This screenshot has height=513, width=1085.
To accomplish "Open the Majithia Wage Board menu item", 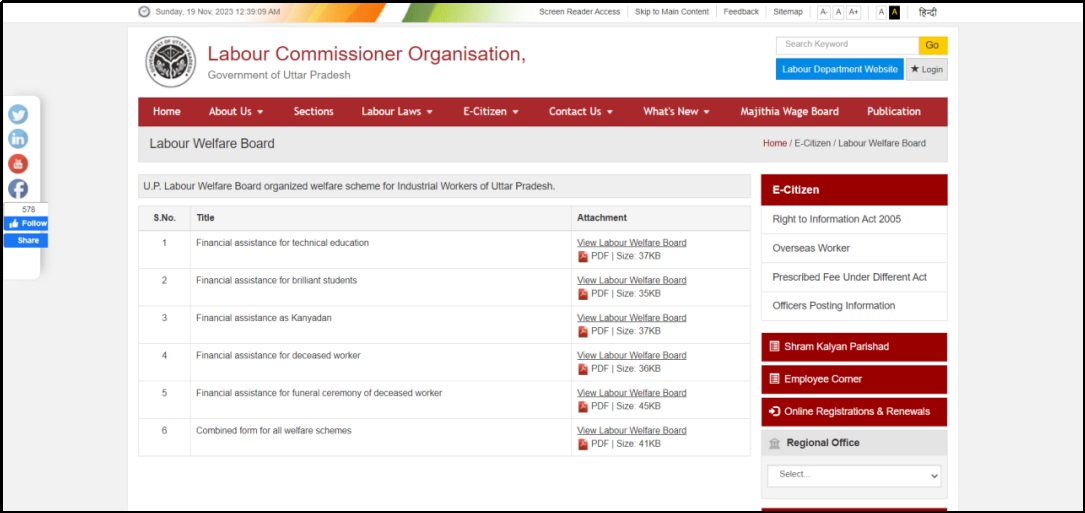I will tap(789, 112).
